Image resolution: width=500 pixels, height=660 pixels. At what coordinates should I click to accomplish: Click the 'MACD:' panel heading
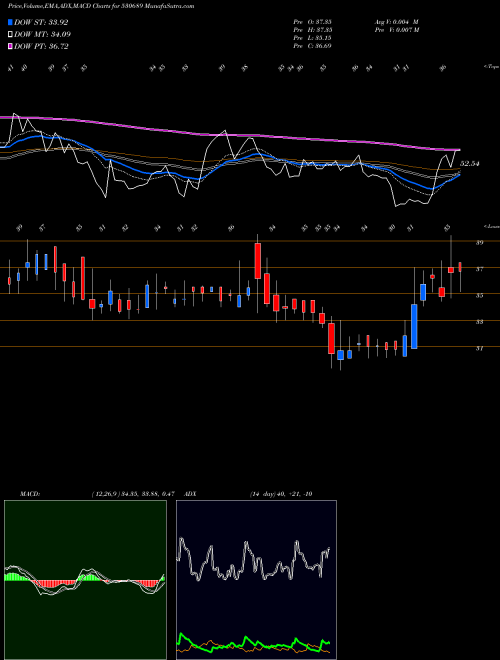click(30, 494)
